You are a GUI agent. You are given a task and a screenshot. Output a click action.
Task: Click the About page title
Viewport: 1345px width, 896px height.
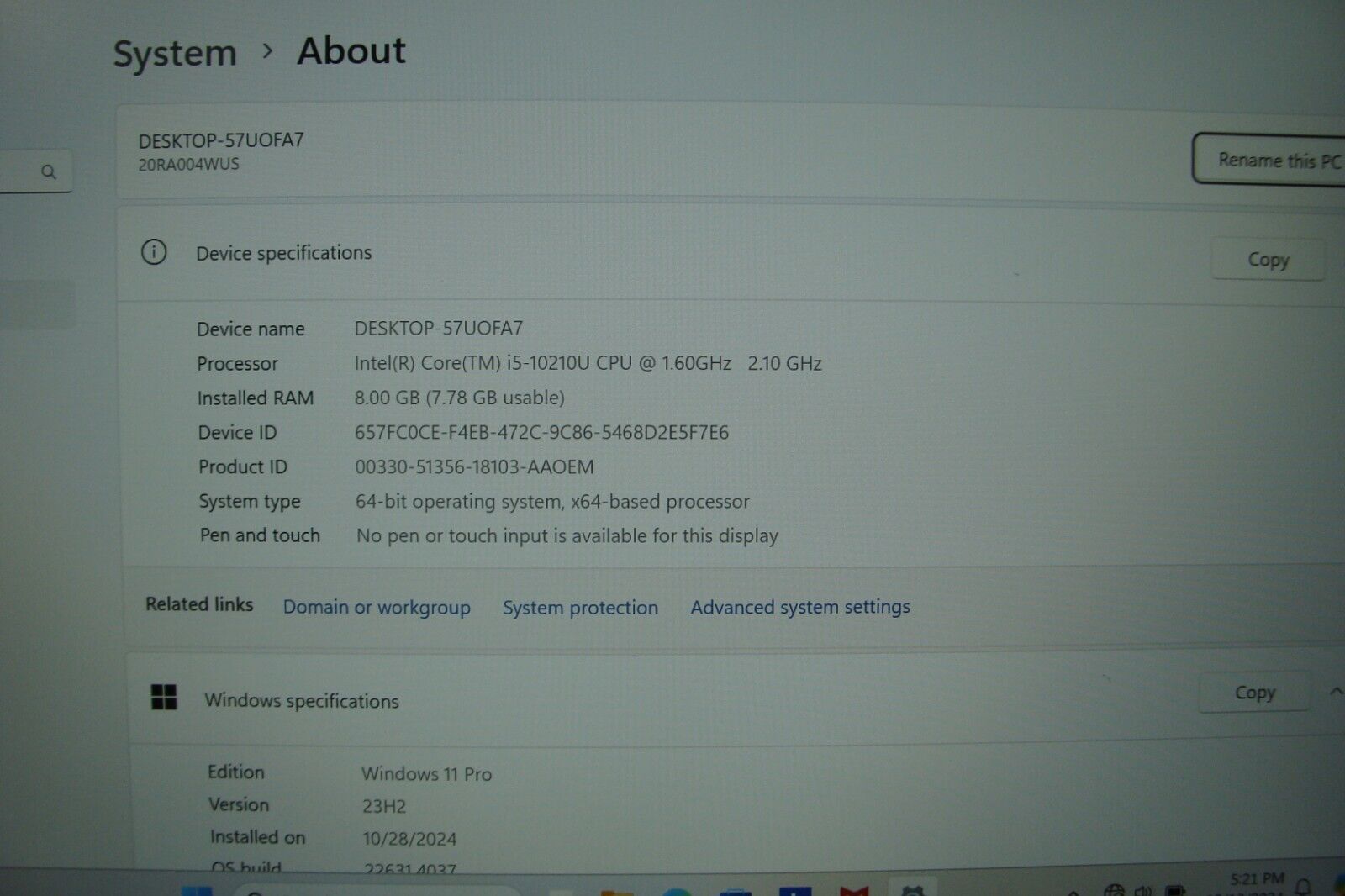[x=351, y=50]
